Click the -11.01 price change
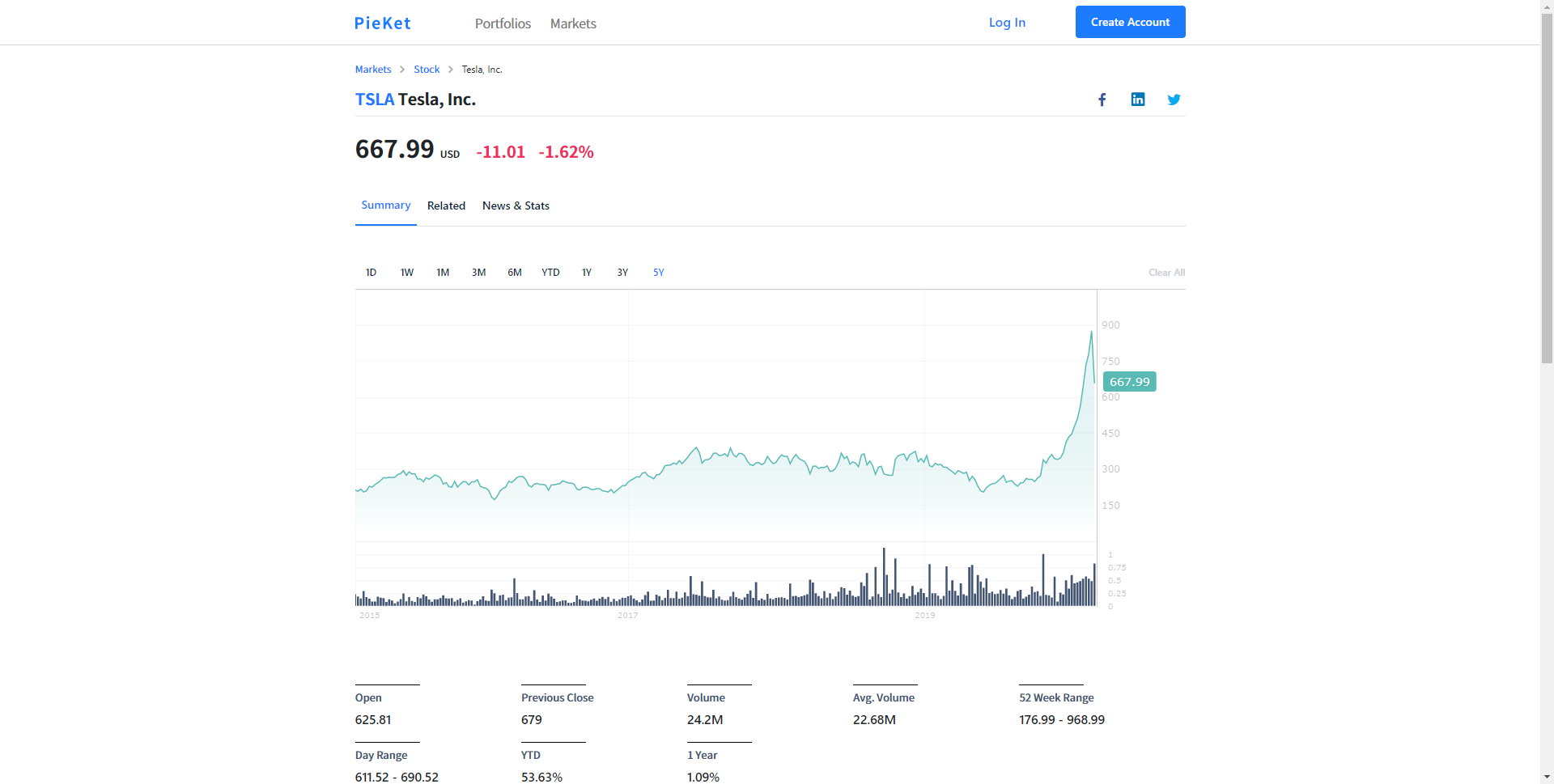 tap(501, 152)
